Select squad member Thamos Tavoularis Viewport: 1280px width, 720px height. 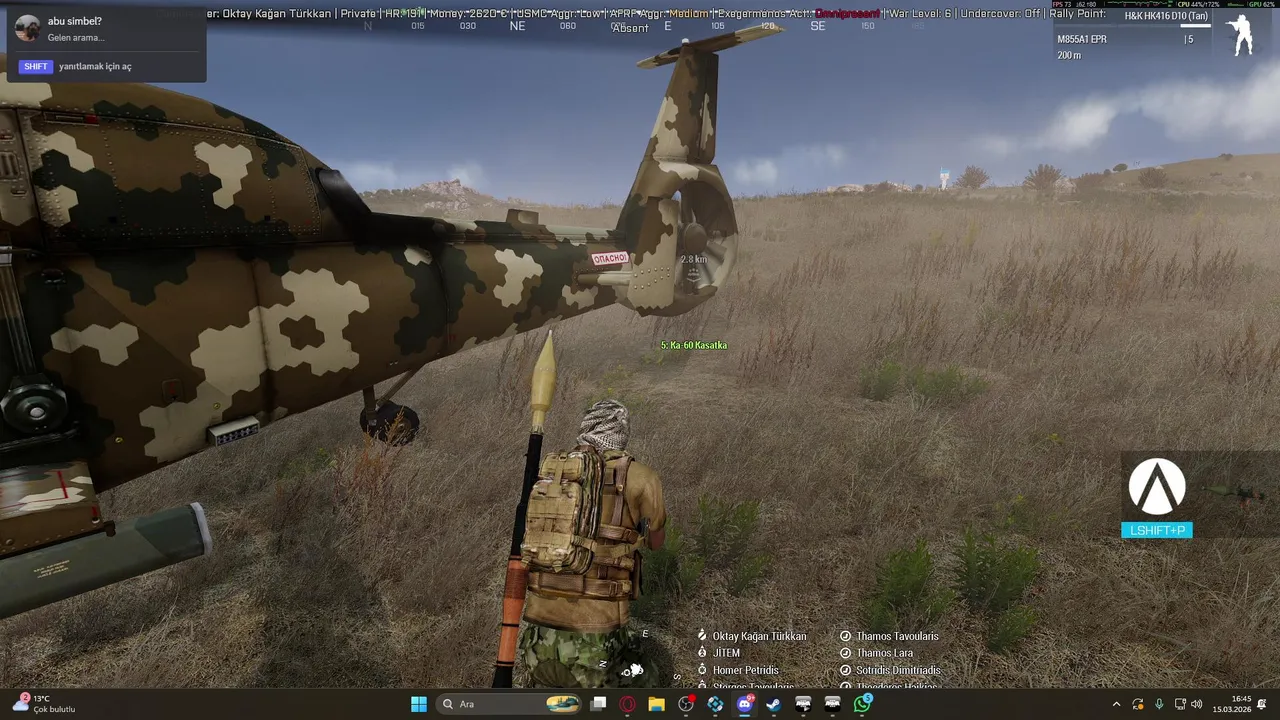[x=897, y=636]
